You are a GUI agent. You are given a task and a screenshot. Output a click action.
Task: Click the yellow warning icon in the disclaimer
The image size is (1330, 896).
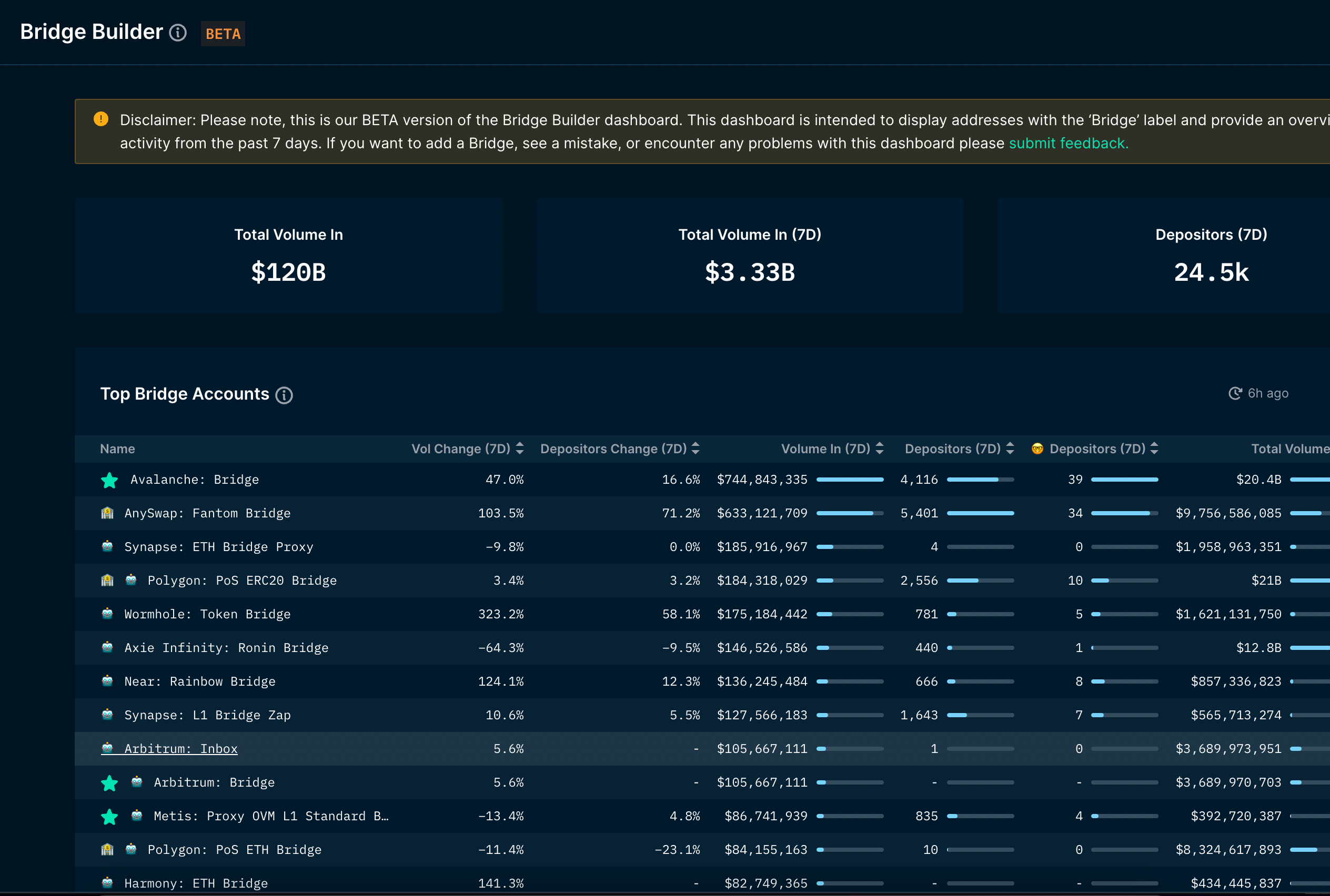[x=100, y=119]
